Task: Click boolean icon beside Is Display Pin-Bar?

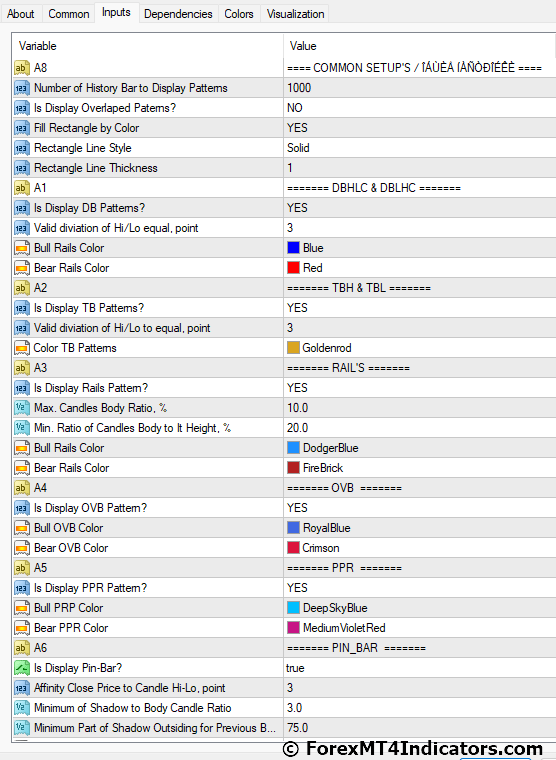Action: (21, 668)
